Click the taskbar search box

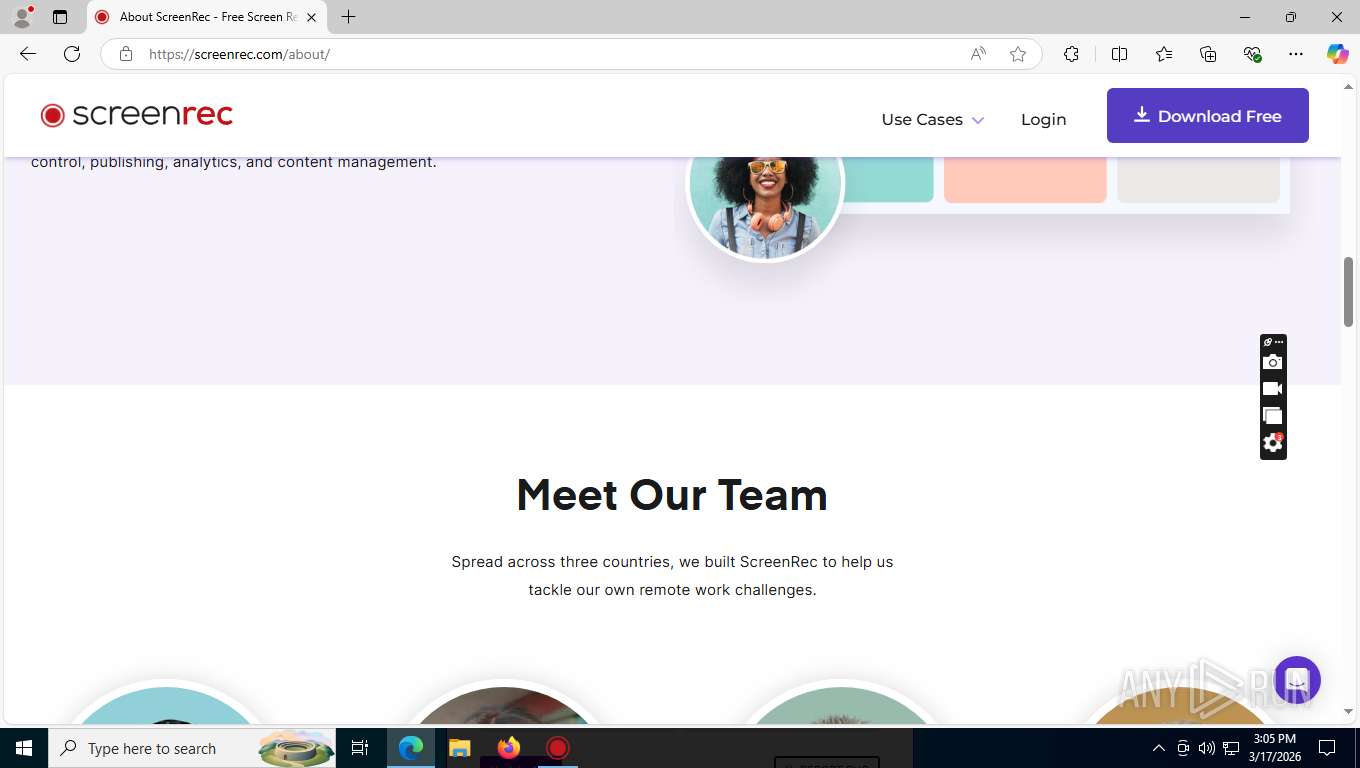click(x=193, y=748)
